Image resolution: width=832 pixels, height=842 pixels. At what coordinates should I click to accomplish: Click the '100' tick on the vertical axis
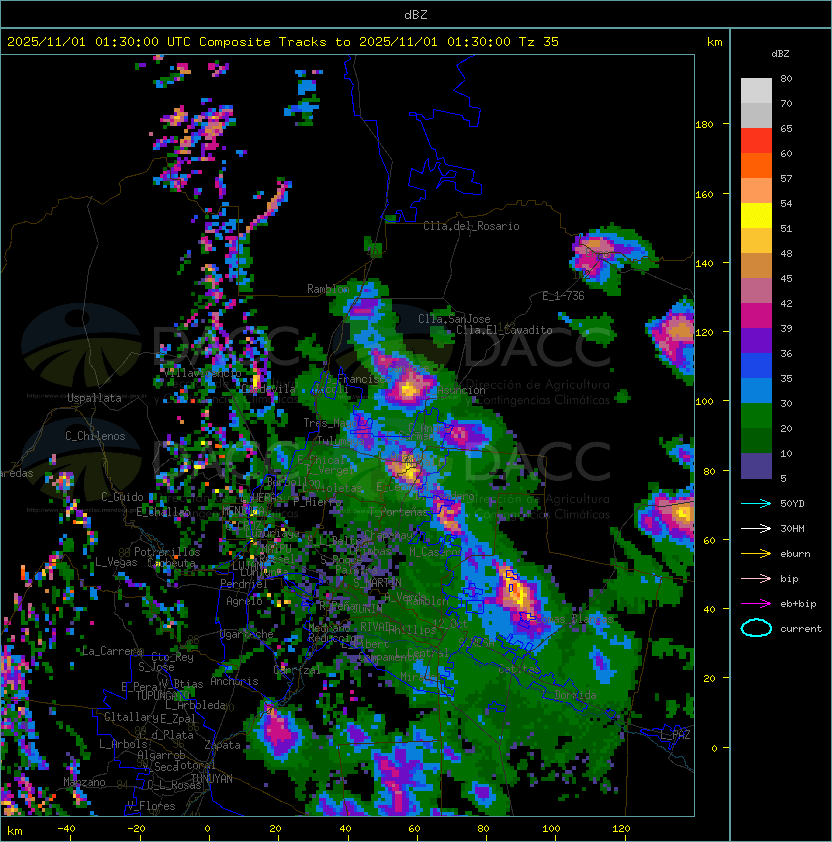tap(704, 401)
